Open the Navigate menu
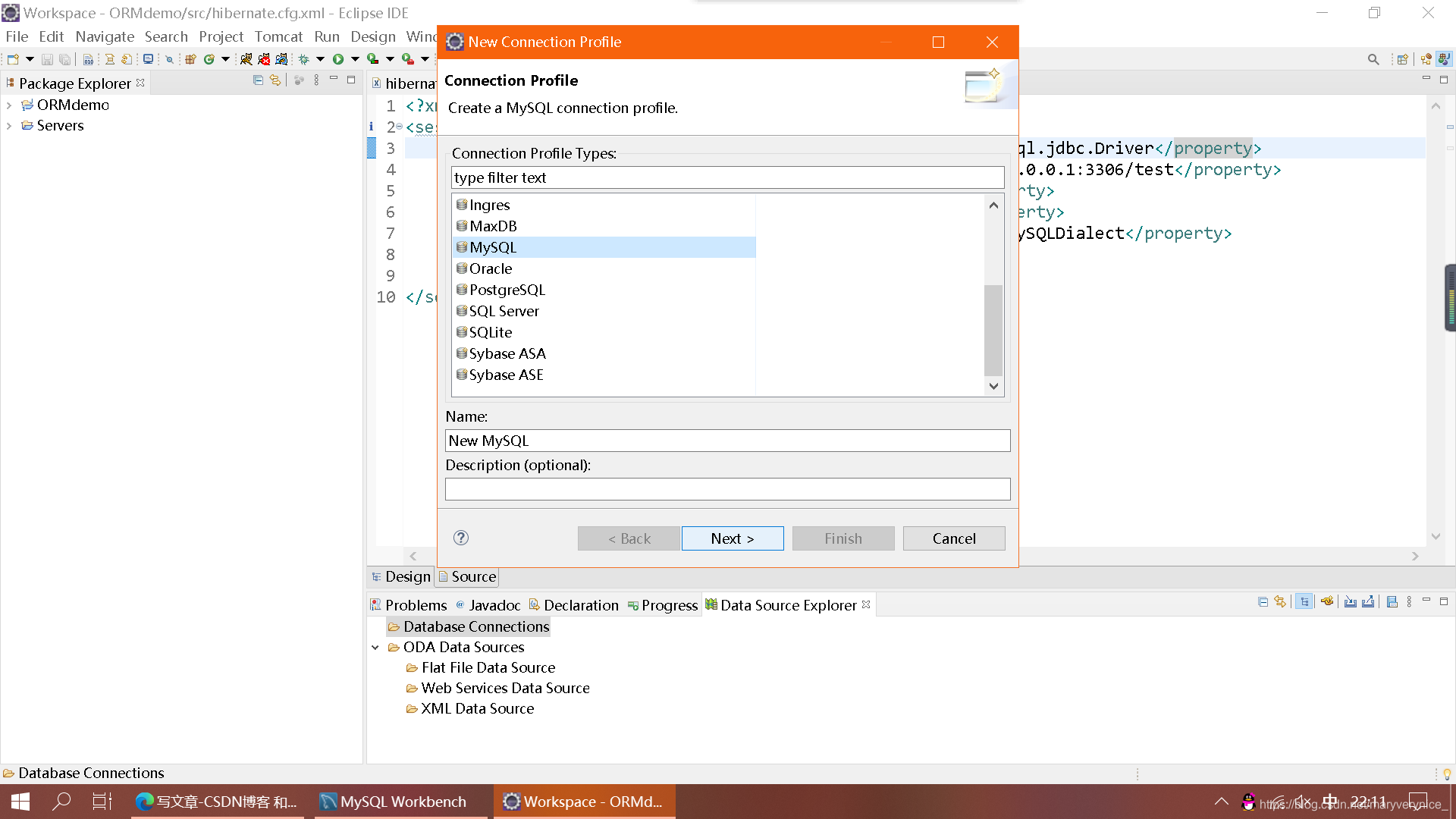This screenshot has height=819, width=1456. click(105, 36)
